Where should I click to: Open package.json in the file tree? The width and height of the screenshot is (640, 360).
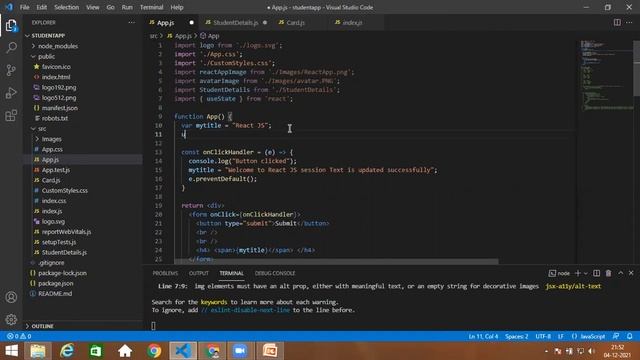[56, 283]
